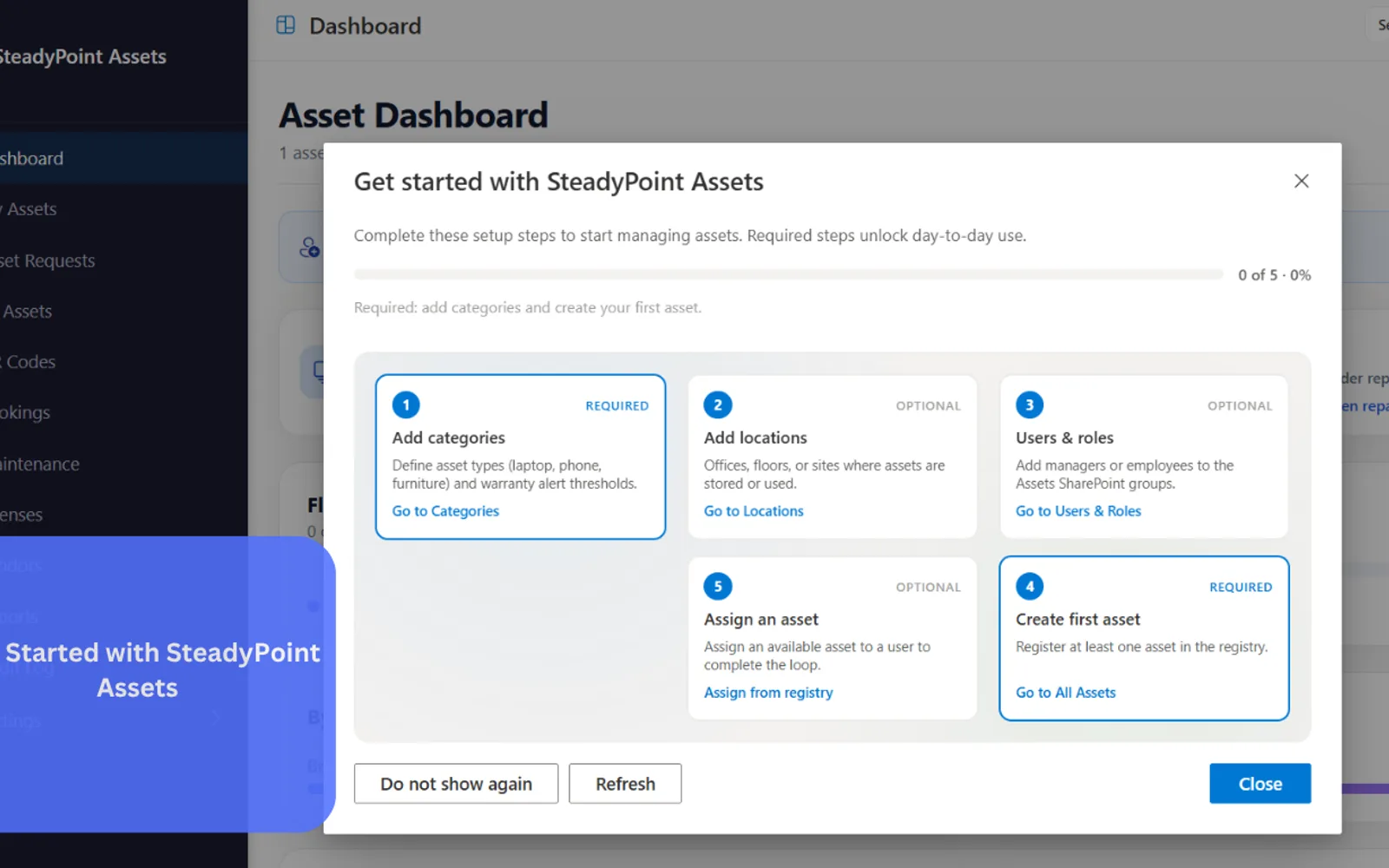Select step 5 number badge
Image resolution: width=1389 pixels, height=868 pixels.
pyautogui.click(x=718, y=586)
